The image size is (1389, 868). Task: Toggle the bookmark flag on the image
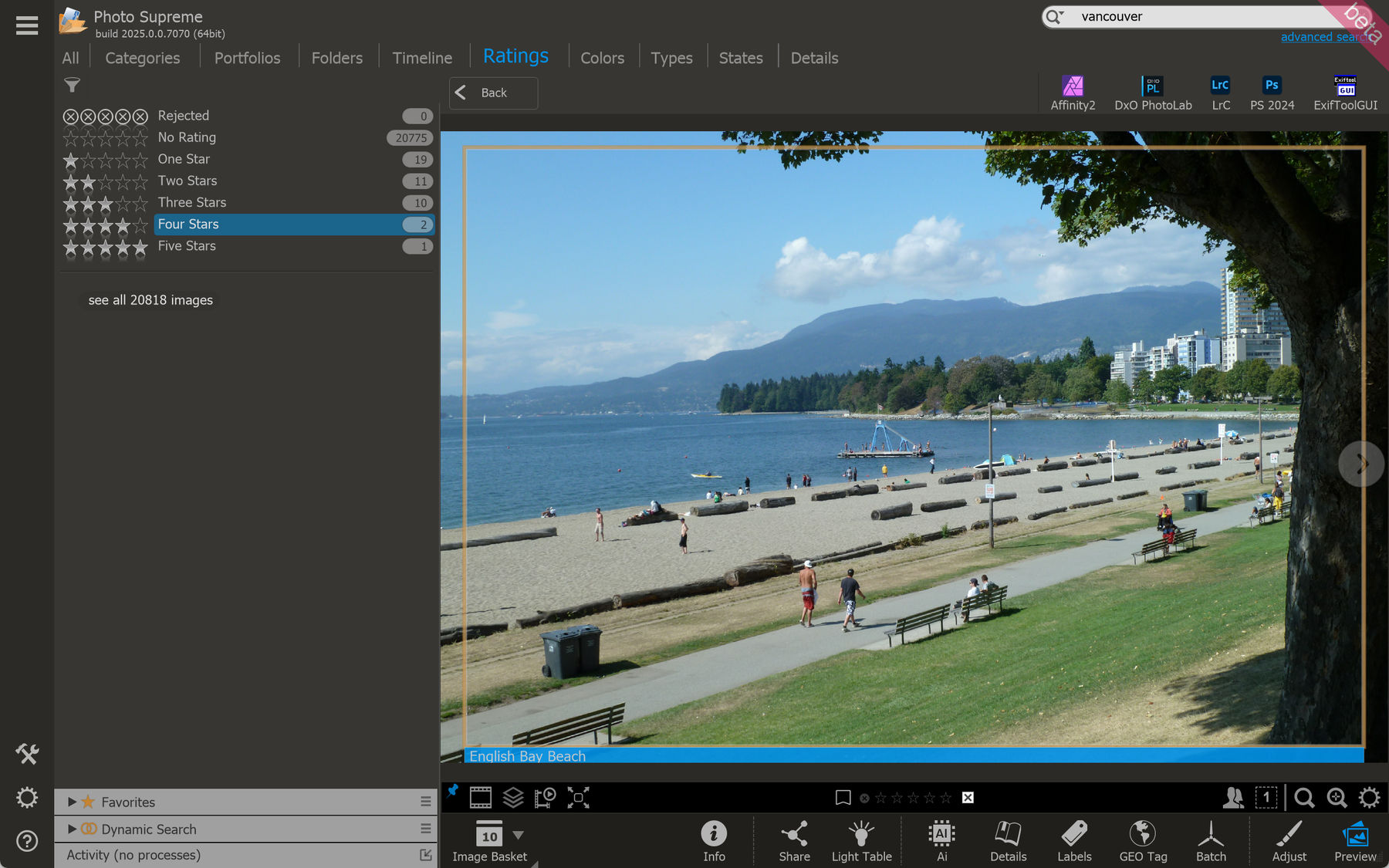(x=843, y=797)
